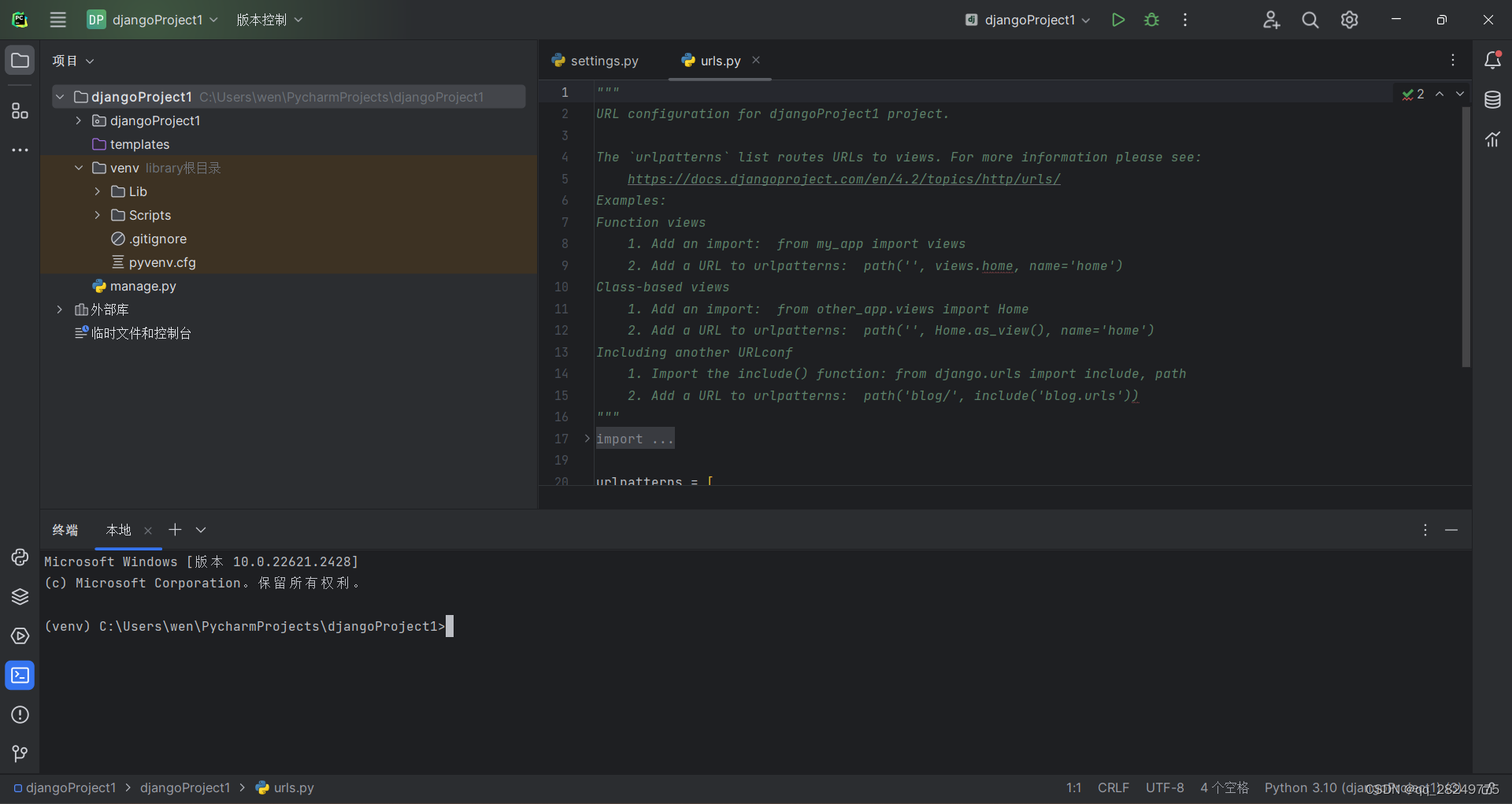1512x804 pixels.
Task: Open the new terminal type dropdown
Action: pos(201,530)
